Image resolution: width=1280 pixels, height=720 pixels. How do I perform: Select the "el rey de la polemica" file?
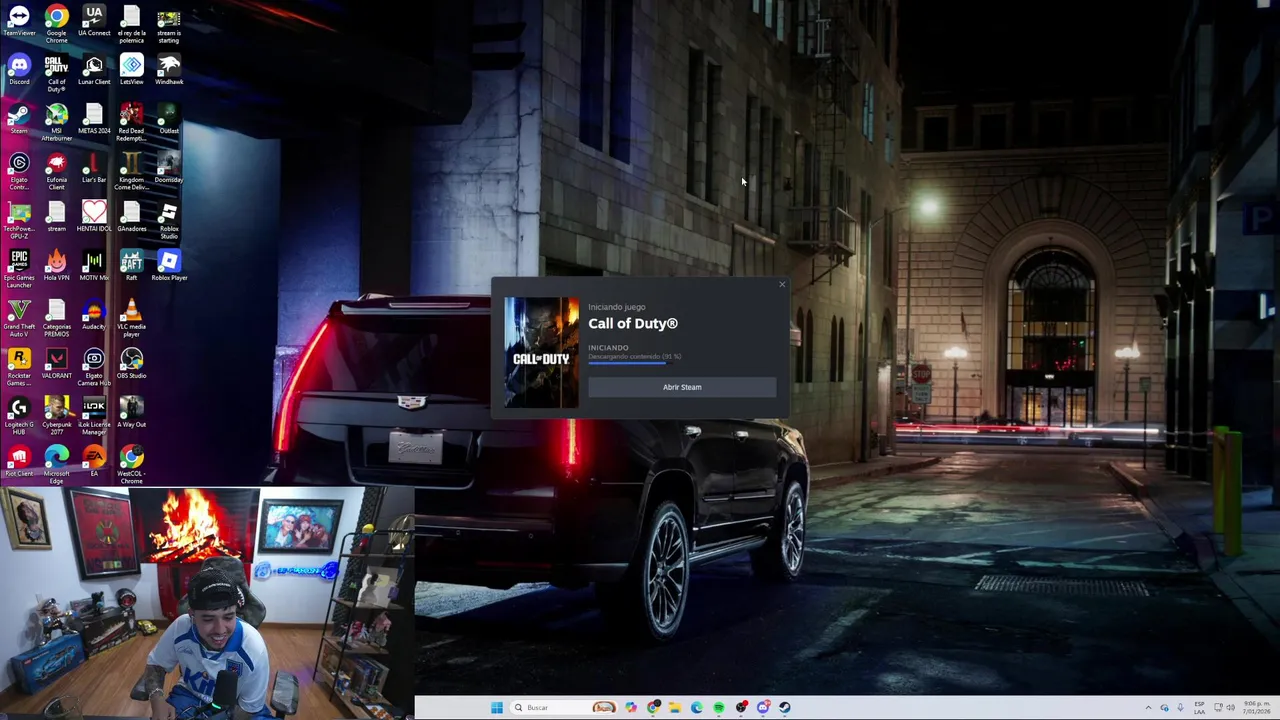coord(131,24)
